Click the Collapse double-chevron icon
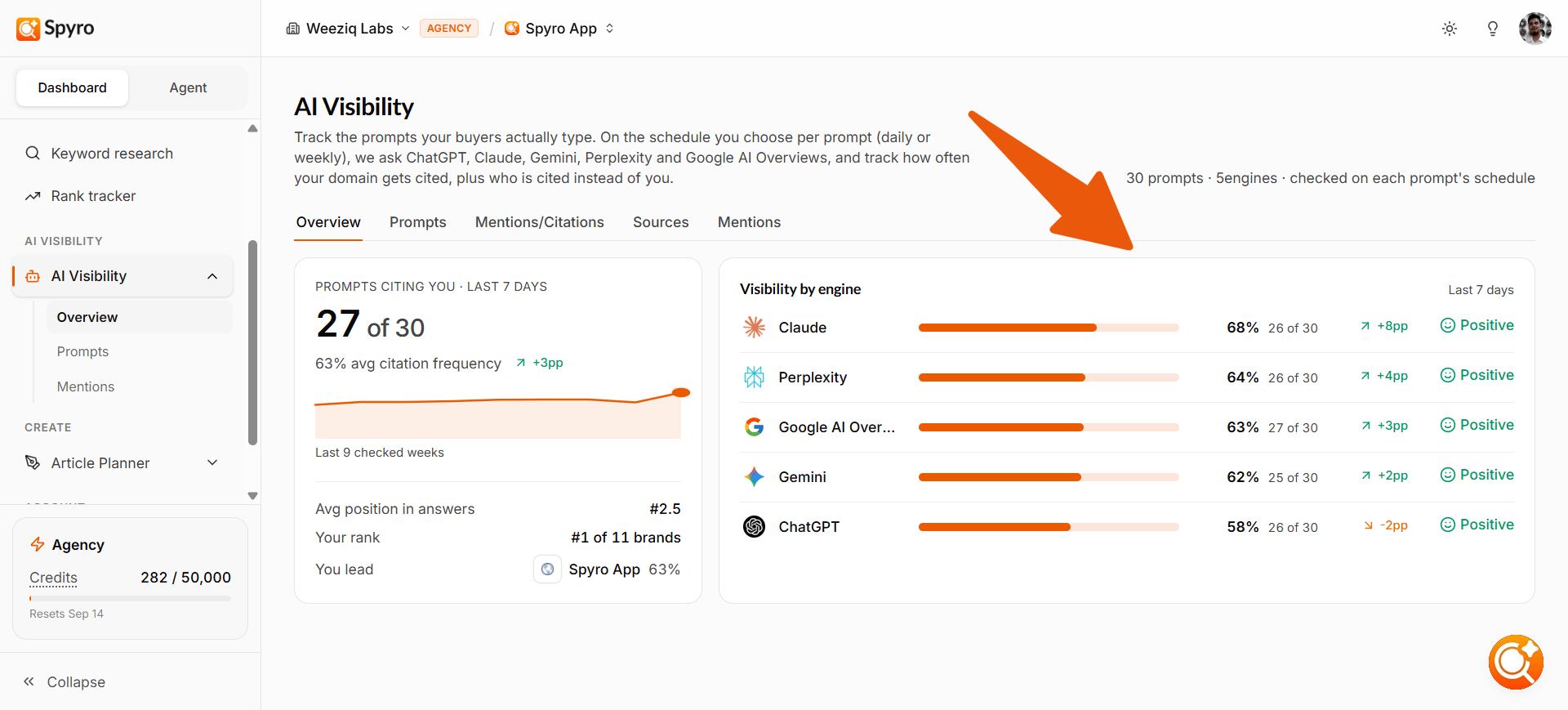This screenshot has height=710, width=1568. [29, 681]
